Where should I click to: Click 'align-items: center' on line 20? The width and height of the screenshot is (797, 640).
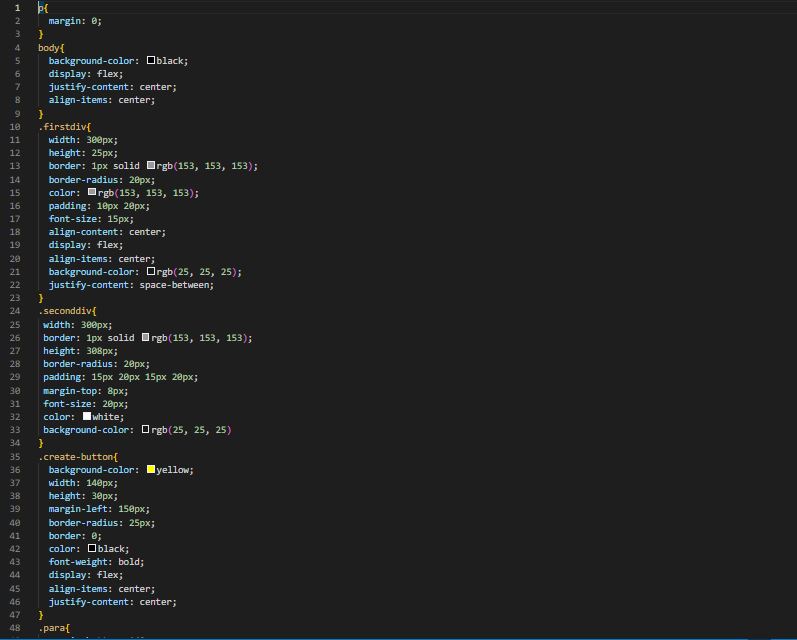(x=102, y=259)
